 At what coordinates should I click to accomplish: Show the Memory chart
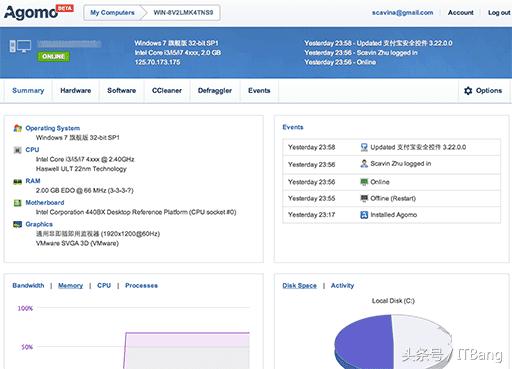point(70,286)
